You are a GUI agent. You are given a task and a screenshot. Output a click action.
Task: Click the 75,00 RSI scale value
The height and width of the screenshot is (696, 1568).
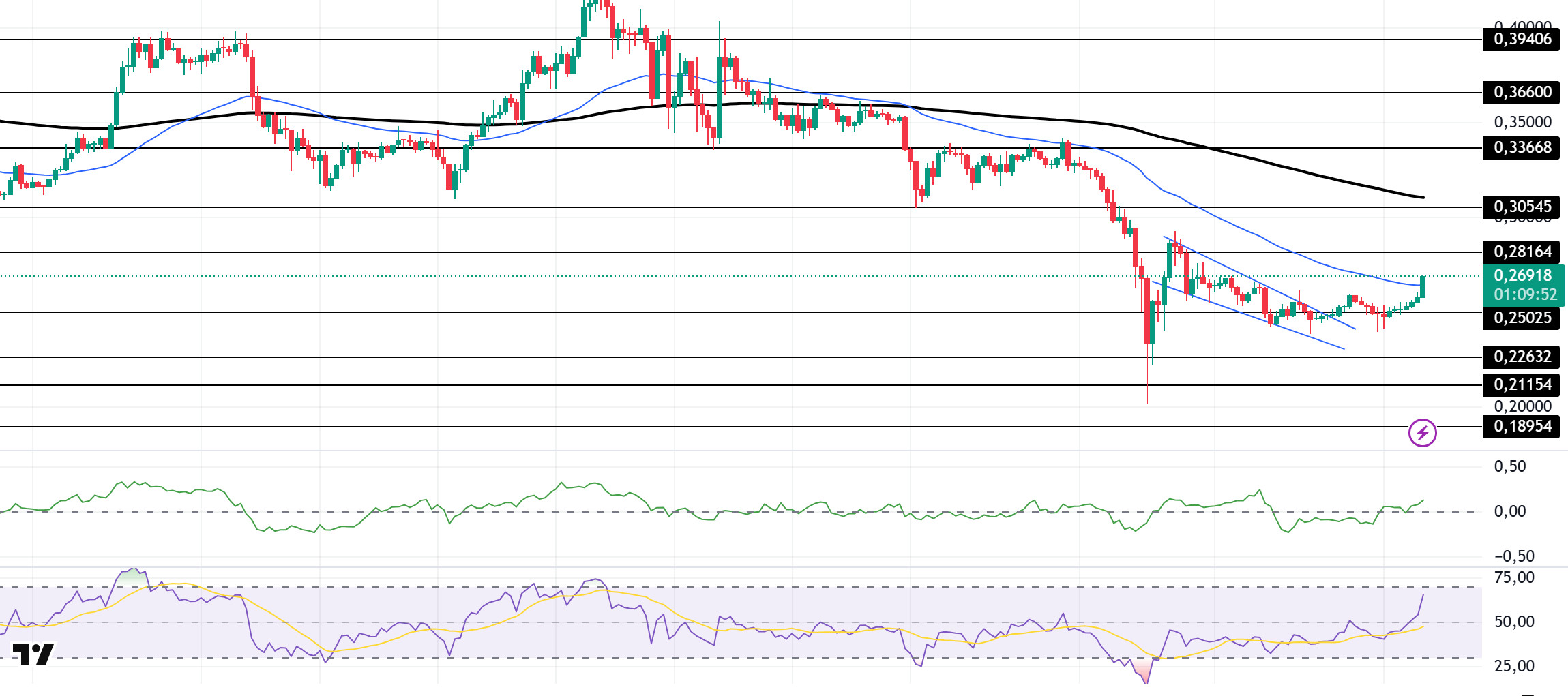tap(1513, 577)
